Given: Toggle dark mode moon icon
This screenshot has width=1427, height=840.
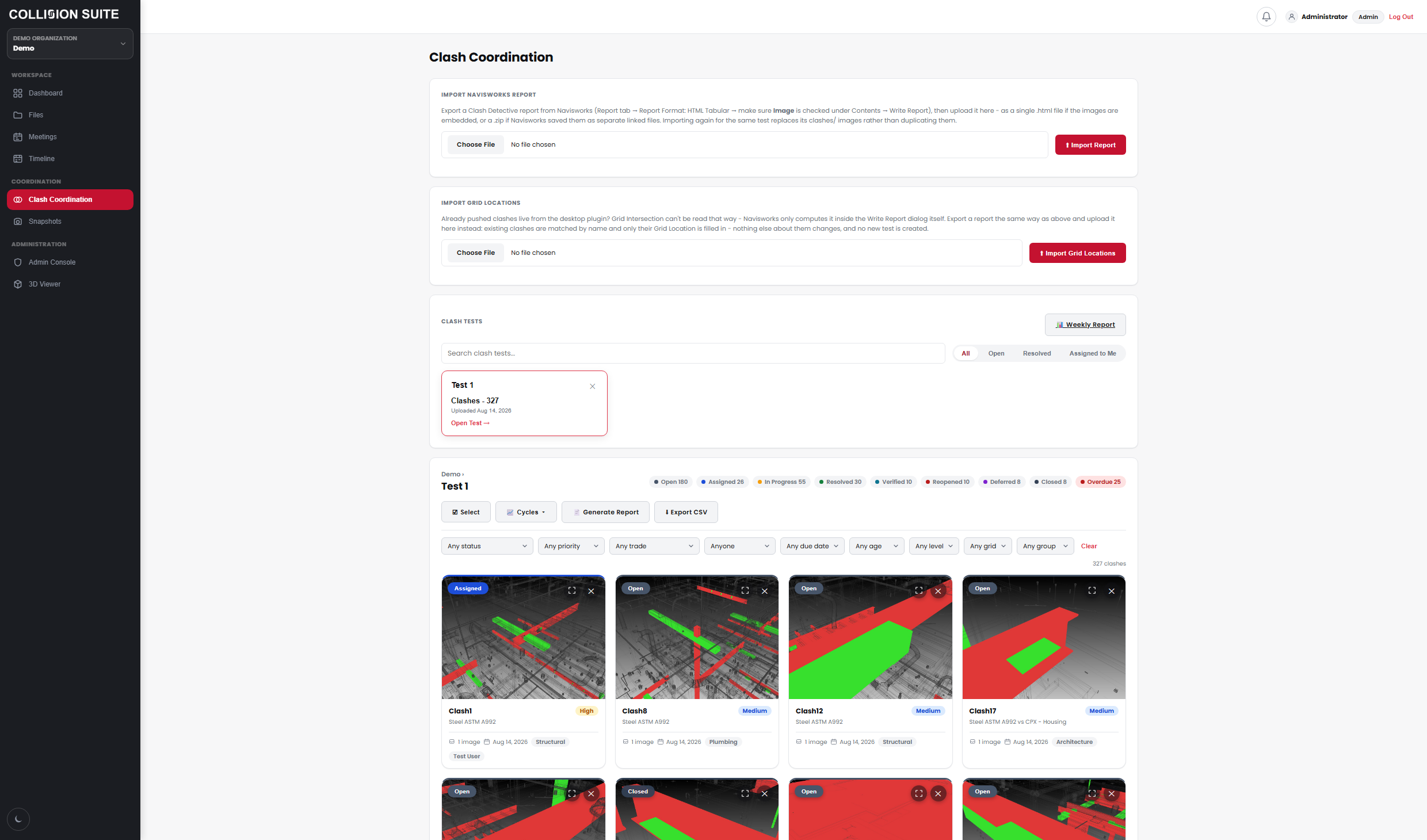Looking at the screenshot, I should [18, 819].
